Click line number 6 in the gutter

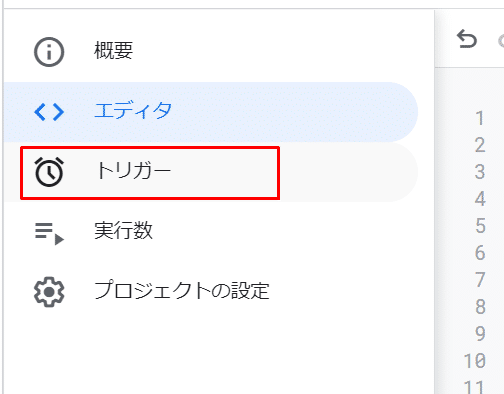click(480, 253)
